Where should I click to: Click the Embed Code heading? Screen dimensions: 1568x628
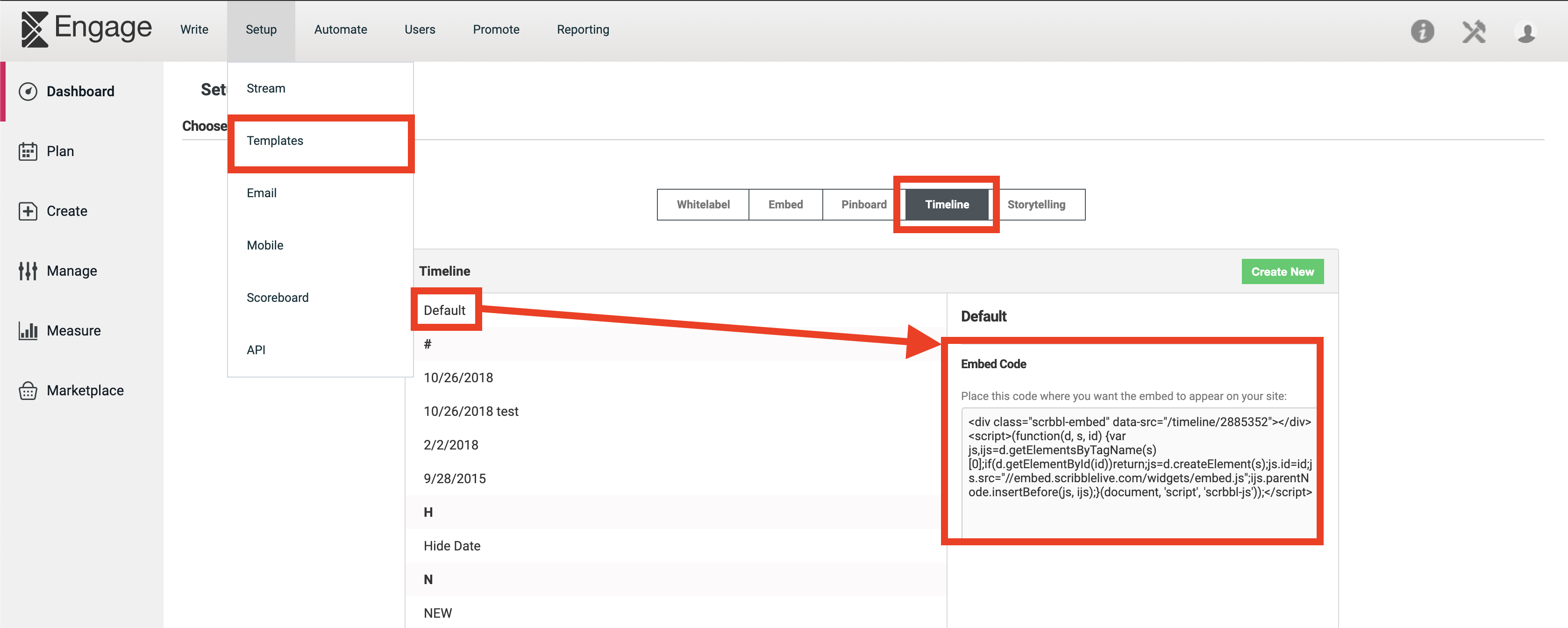(x=993, y=364)
